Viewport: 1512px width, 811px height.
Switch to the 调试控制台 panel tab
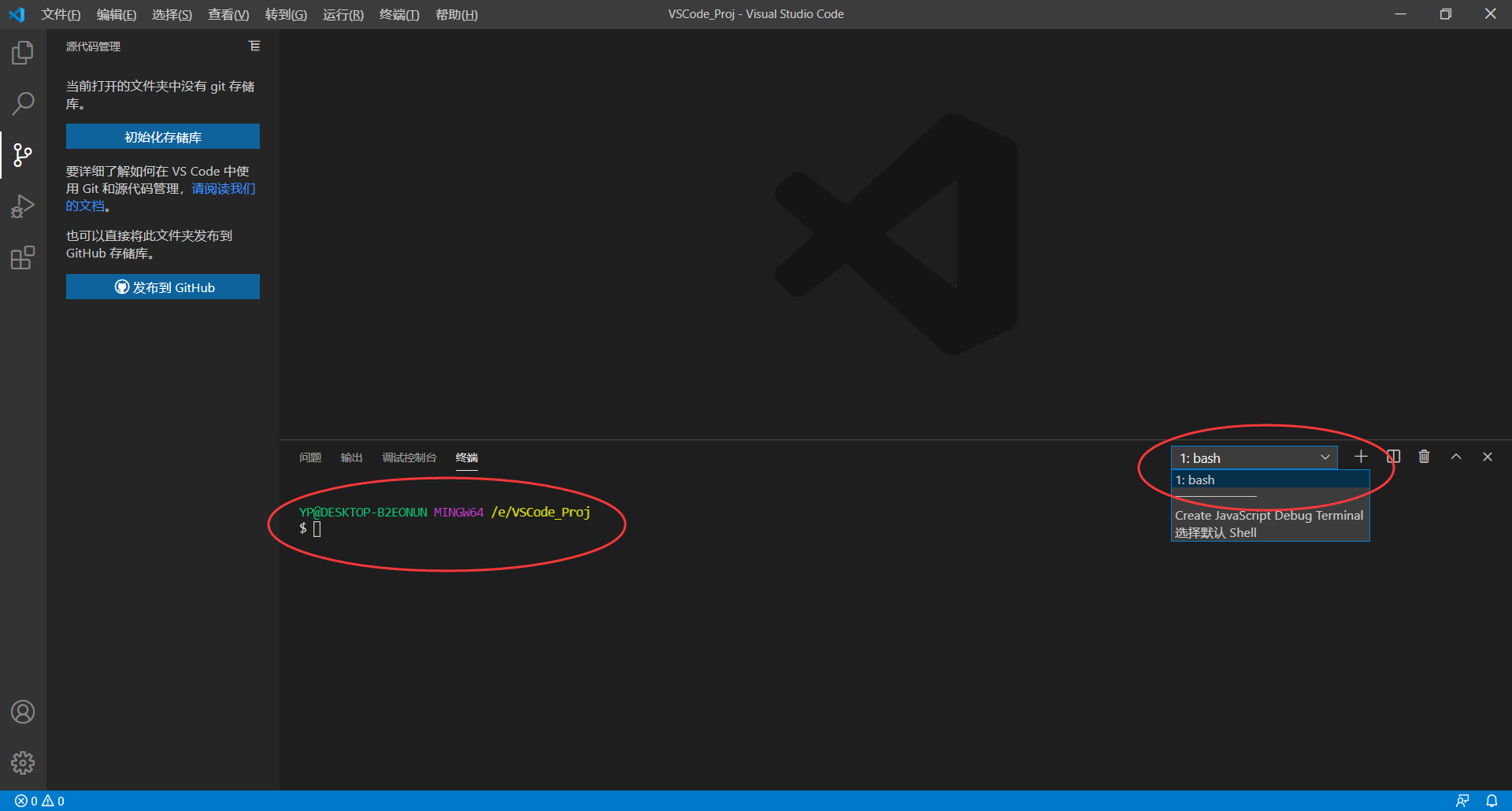point(409,457)
